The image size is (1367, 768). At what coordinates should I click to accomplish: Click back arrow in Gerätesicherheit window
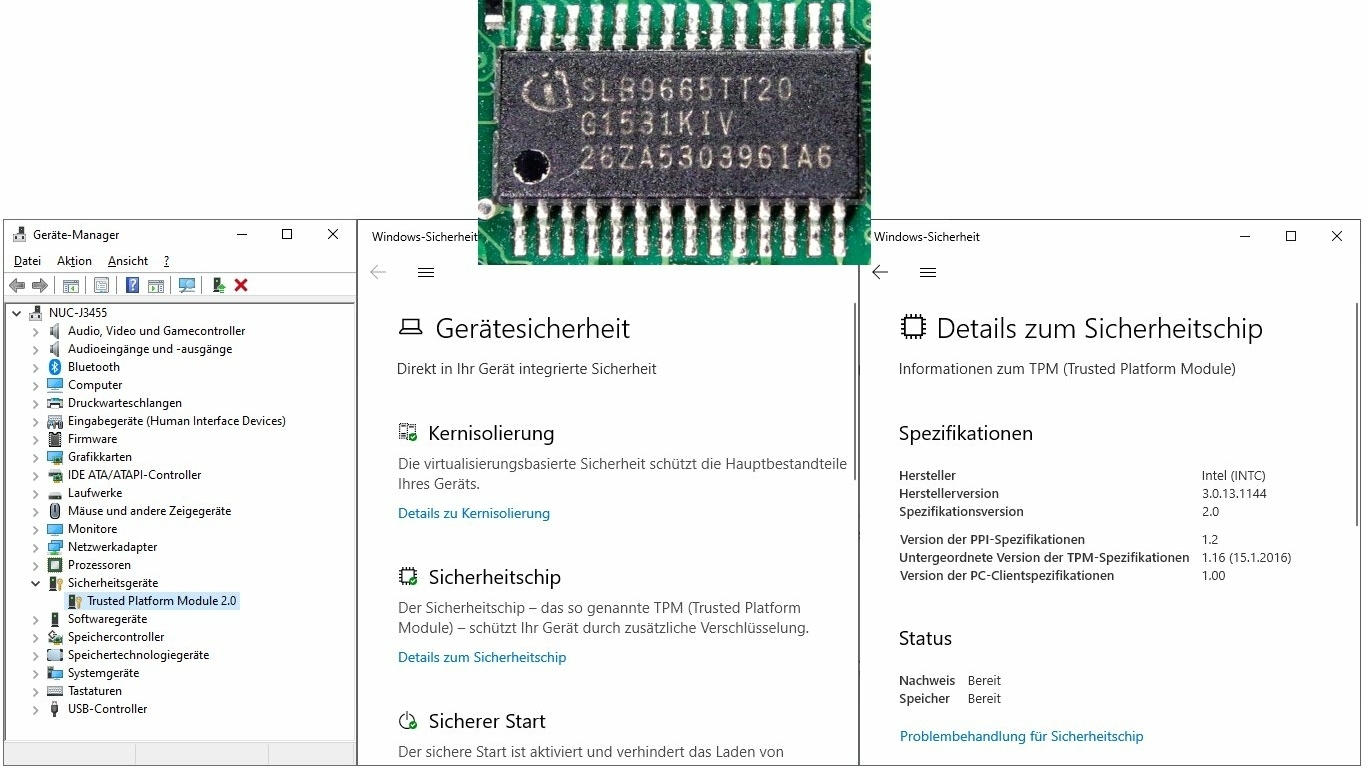click(x=378, y=272)
